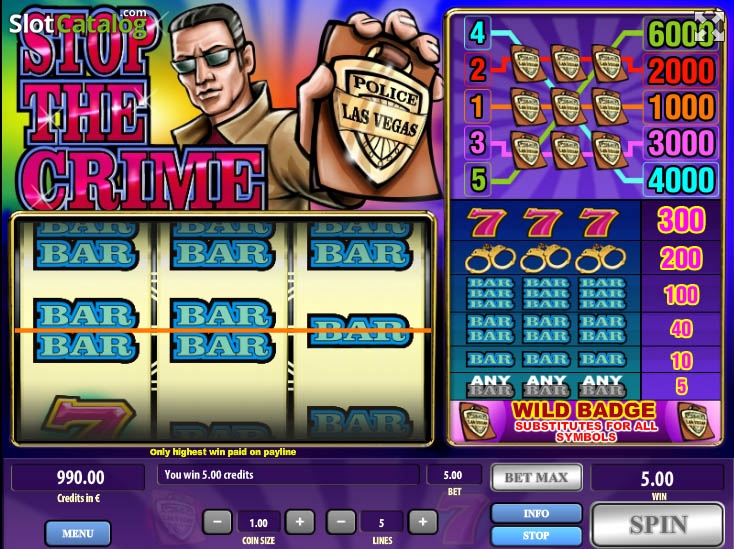The image size is (734, 549).
Task: Click the fullscreen expand icon
Action: point(708,27)
